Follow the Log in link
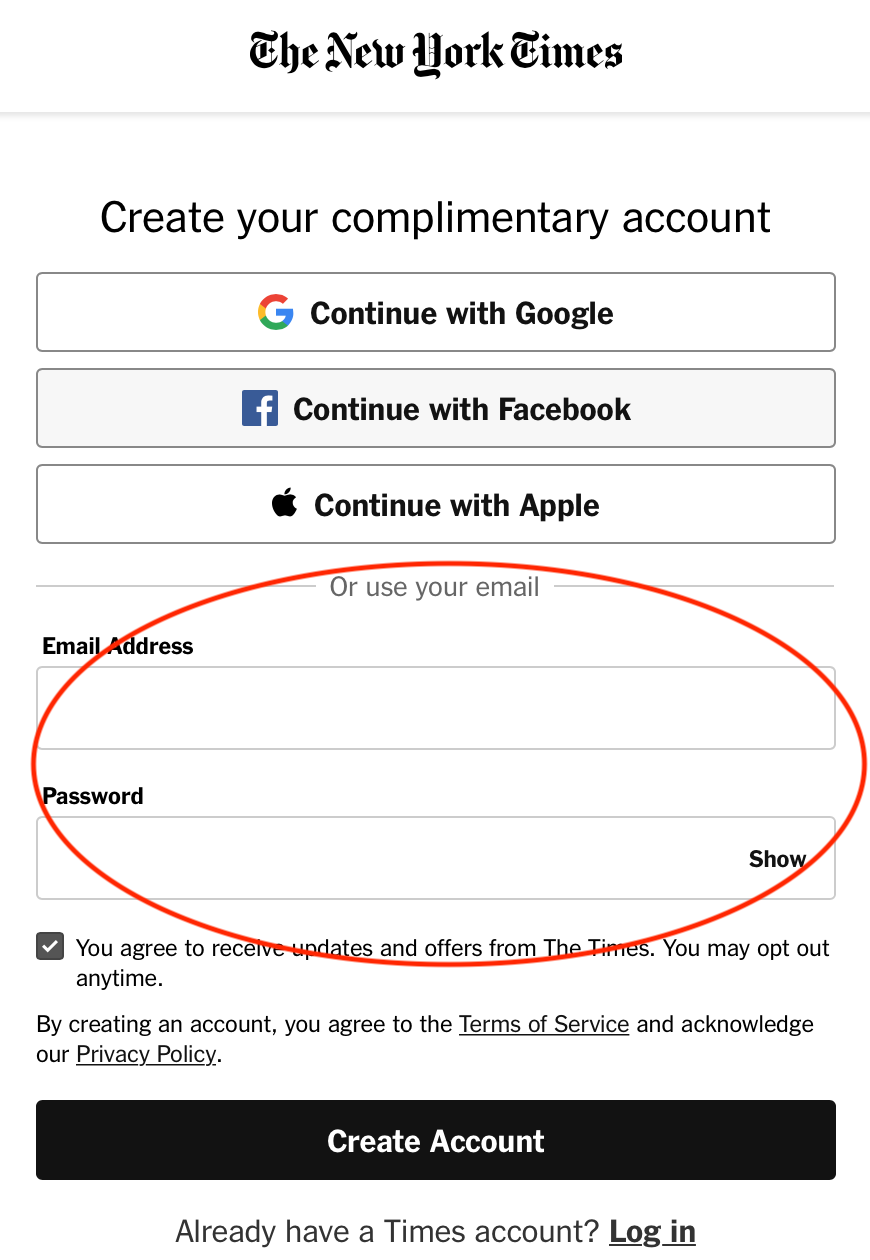 tap(652, 1231)
